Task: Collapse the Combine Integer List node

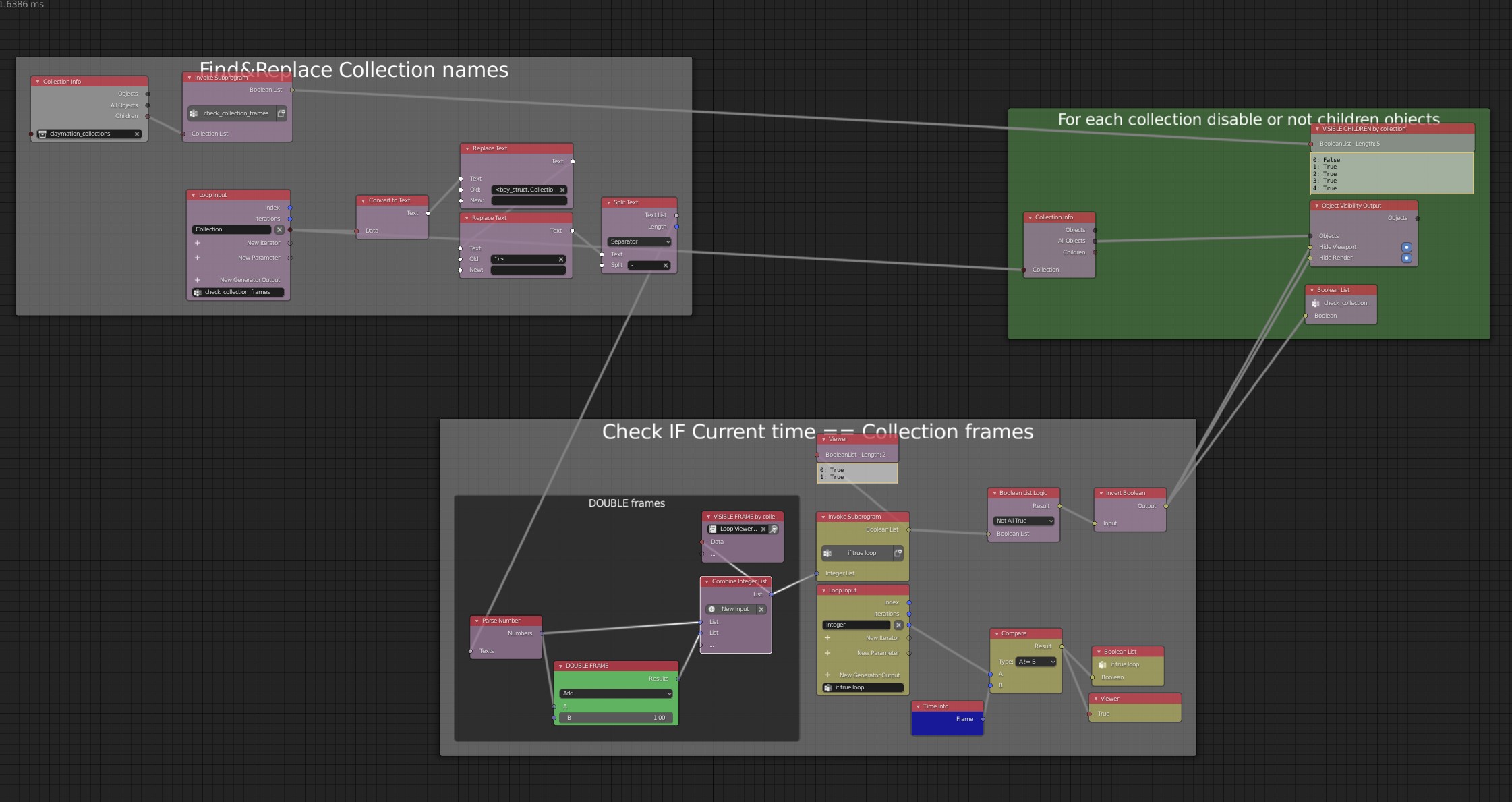Action: pyautogui.click(x=707, y=581)
